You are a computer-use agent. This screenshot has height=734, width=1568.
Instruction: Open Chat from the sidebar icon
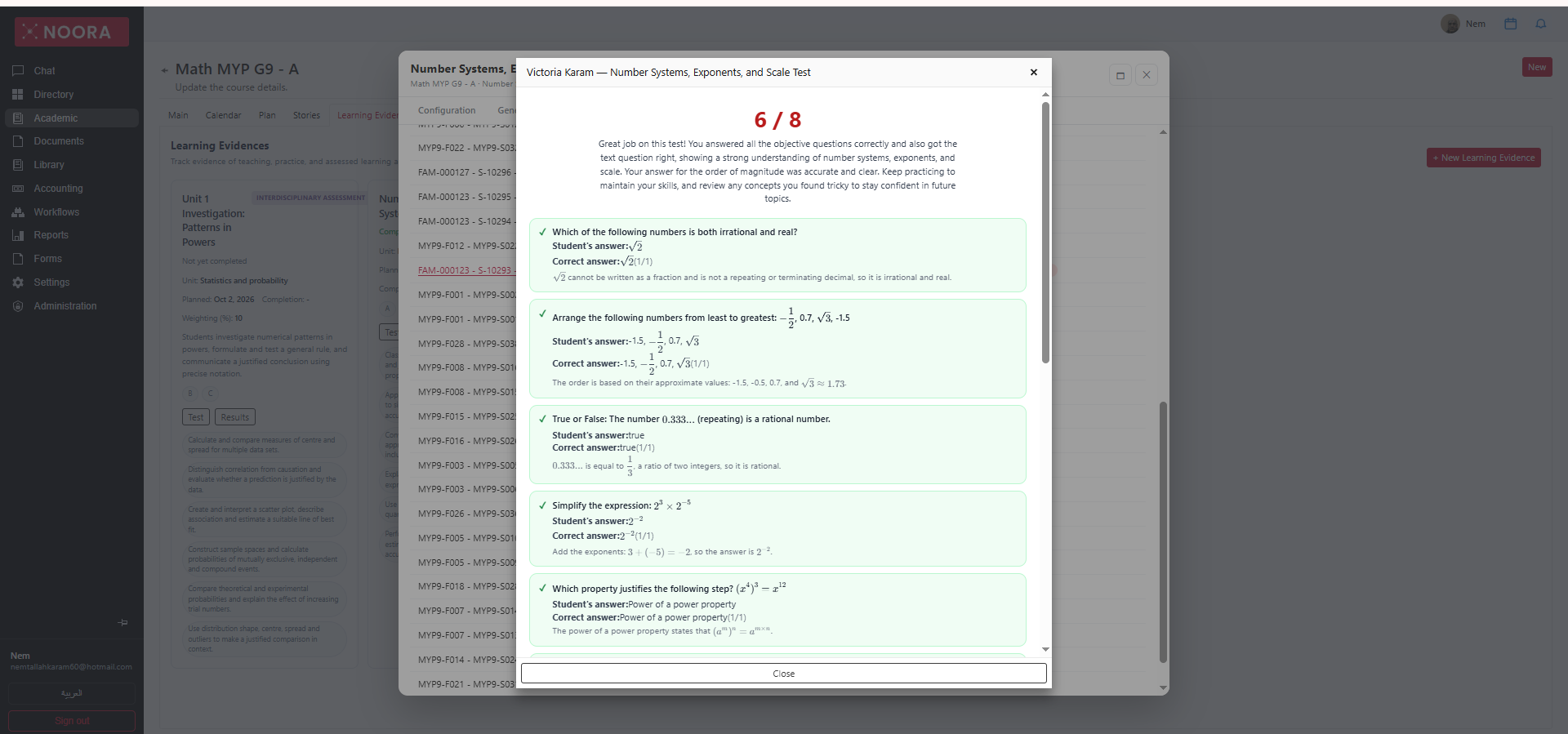pyautogui.click(x=18, y=71)
